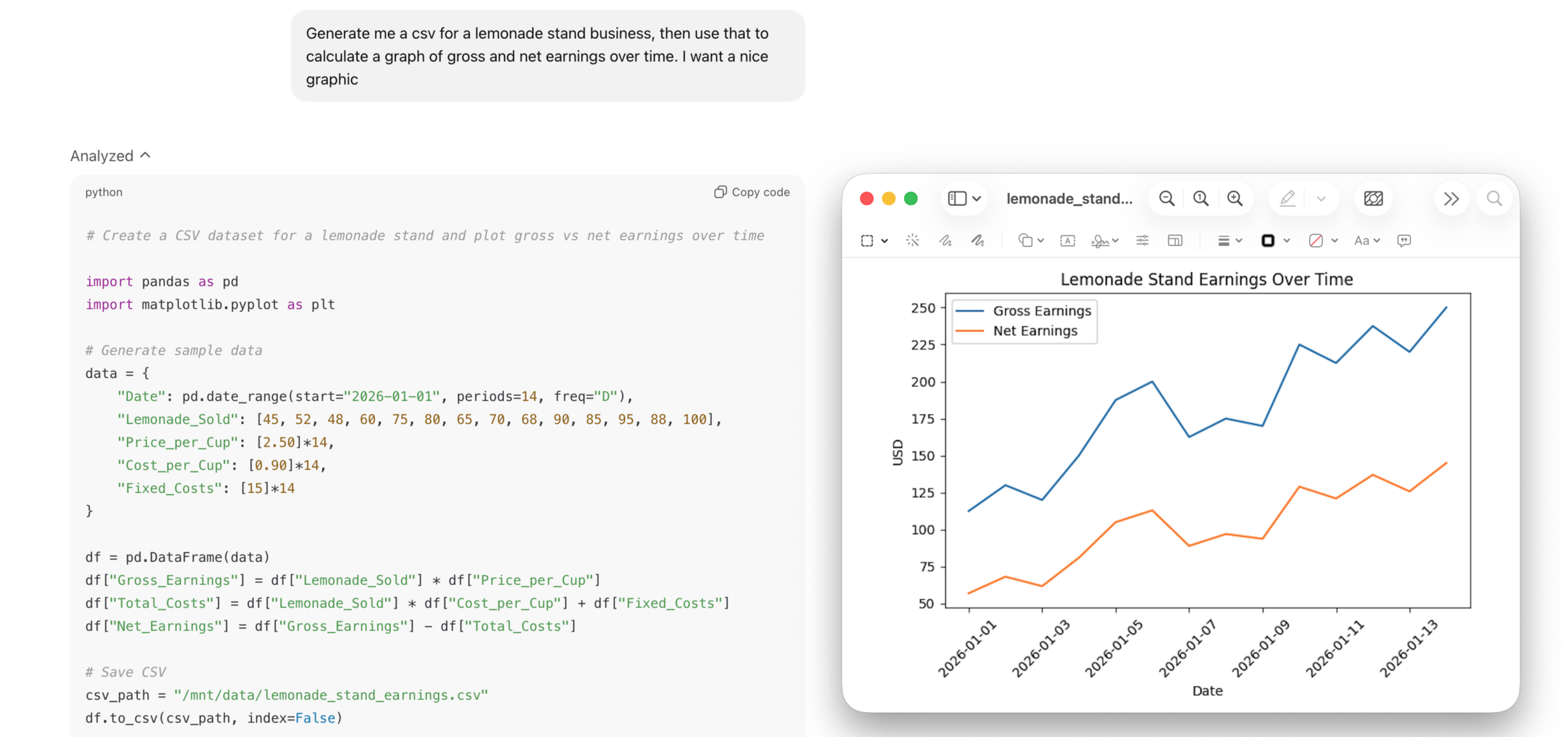Toggle the Markup pencil tool in Preview
The image size is (1568, 737).
click(1287, 199)
